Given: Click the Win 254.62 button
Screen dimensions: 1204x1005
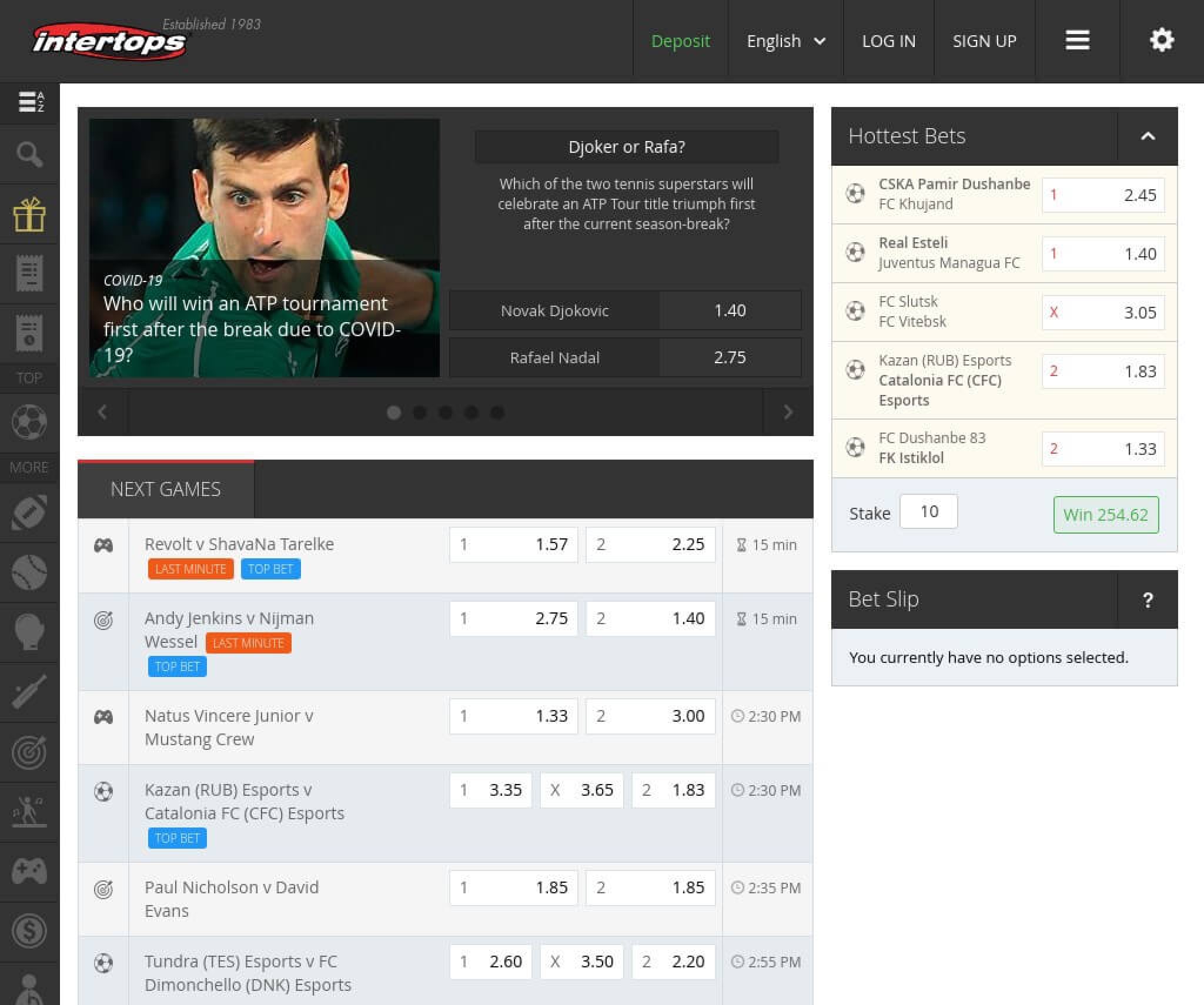Looking at the screenshot, I should click(1106, 515).
